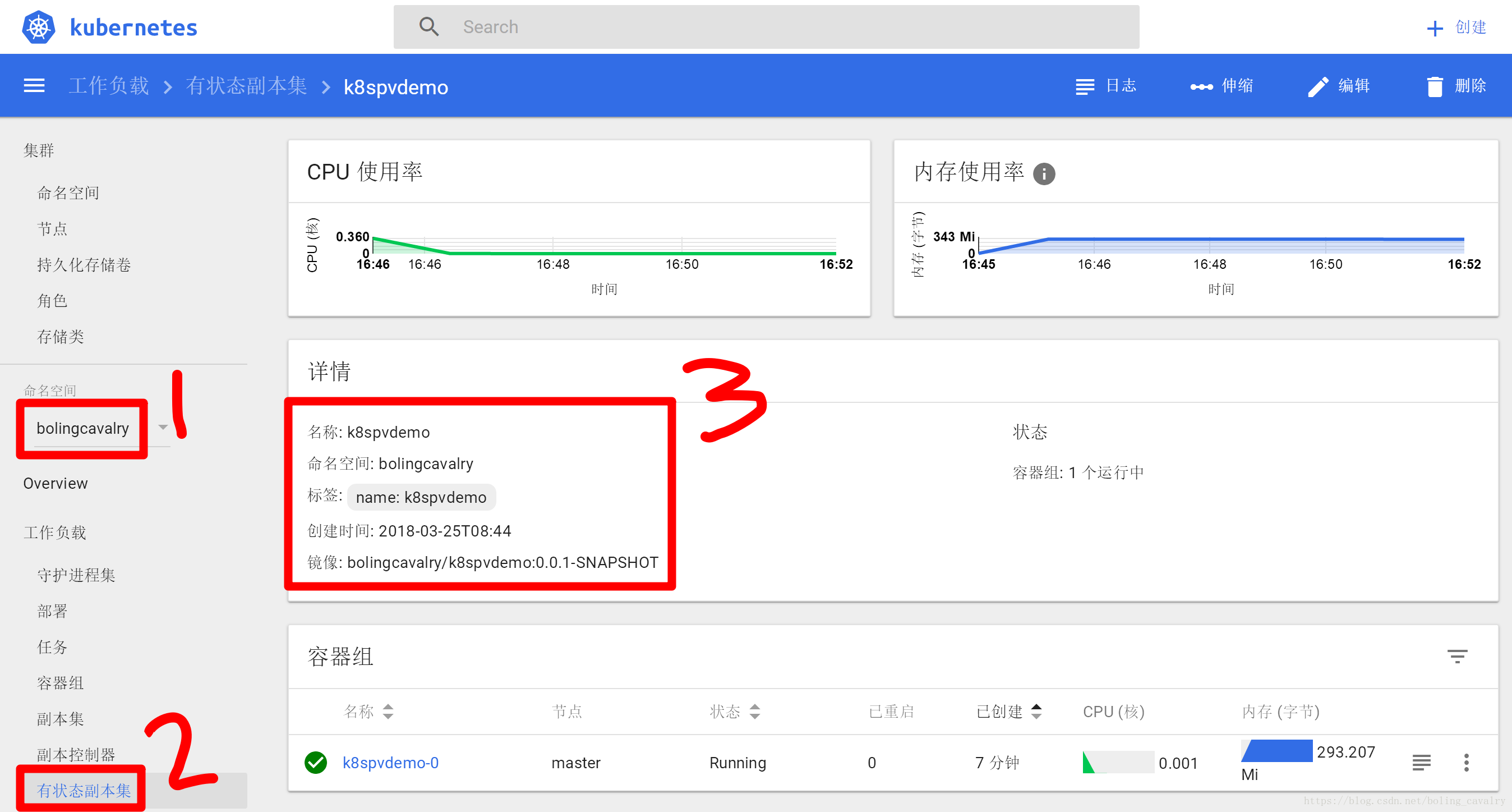Image resolution: width=1512 pixels, height=812 pixels.
Task: Open the hamburger navigation menu
Action: pyautogui.click(x=34, y=86)
